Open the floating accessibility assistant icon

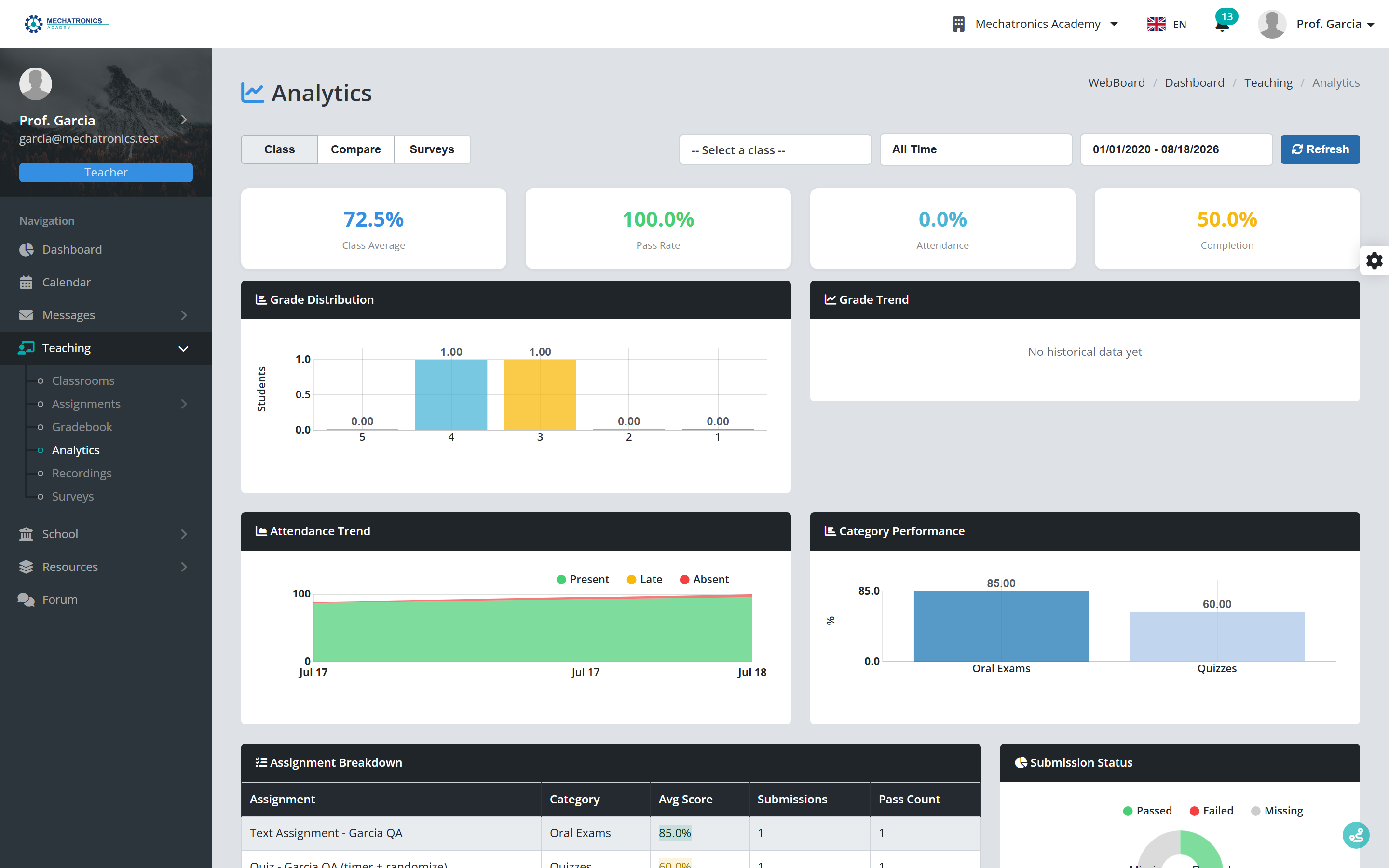(x=1356, y=835)
